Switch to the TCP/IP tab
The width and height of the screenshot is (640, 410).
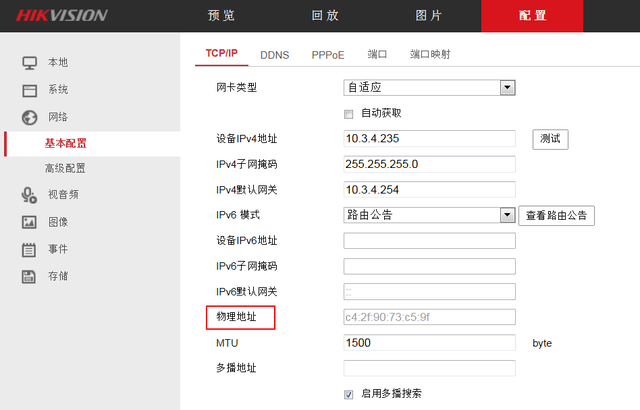222,53
